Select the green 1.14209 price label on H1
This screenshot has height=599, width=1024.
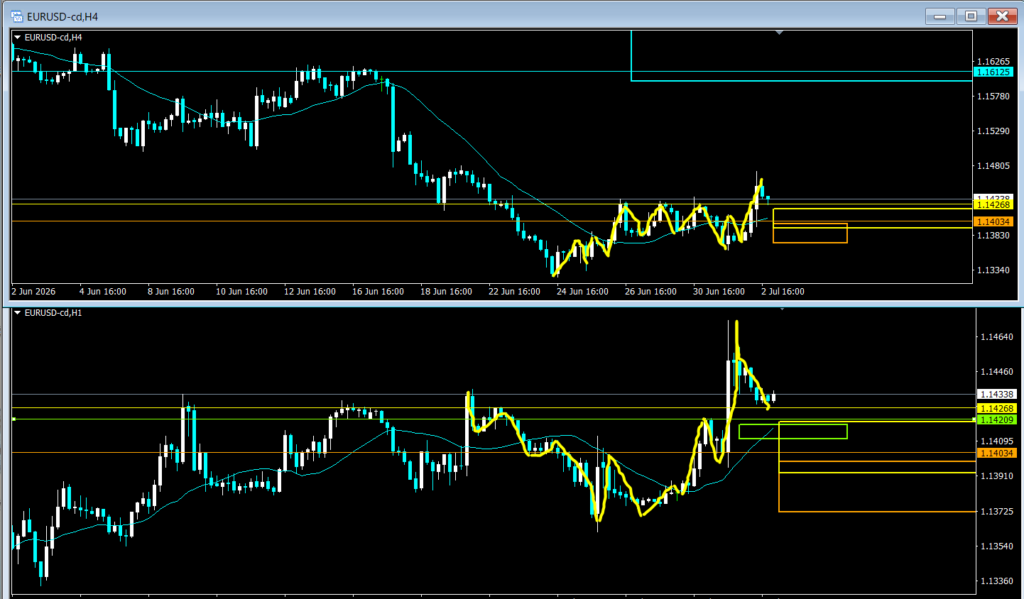[997, 420]
